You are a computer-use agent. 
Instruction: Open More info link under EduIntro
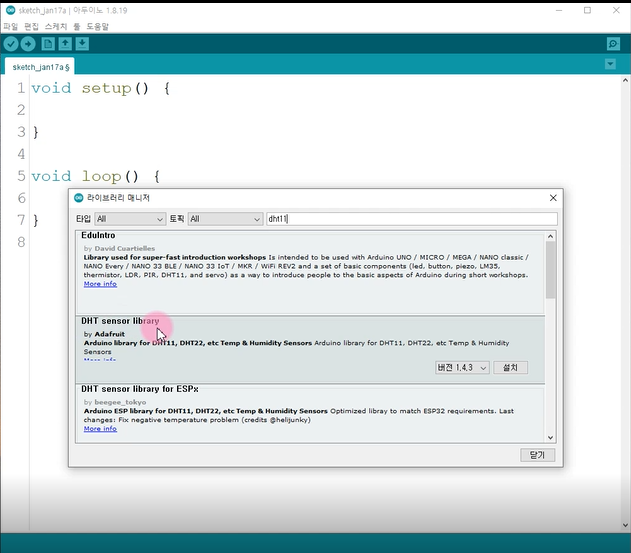coord(100,284)
